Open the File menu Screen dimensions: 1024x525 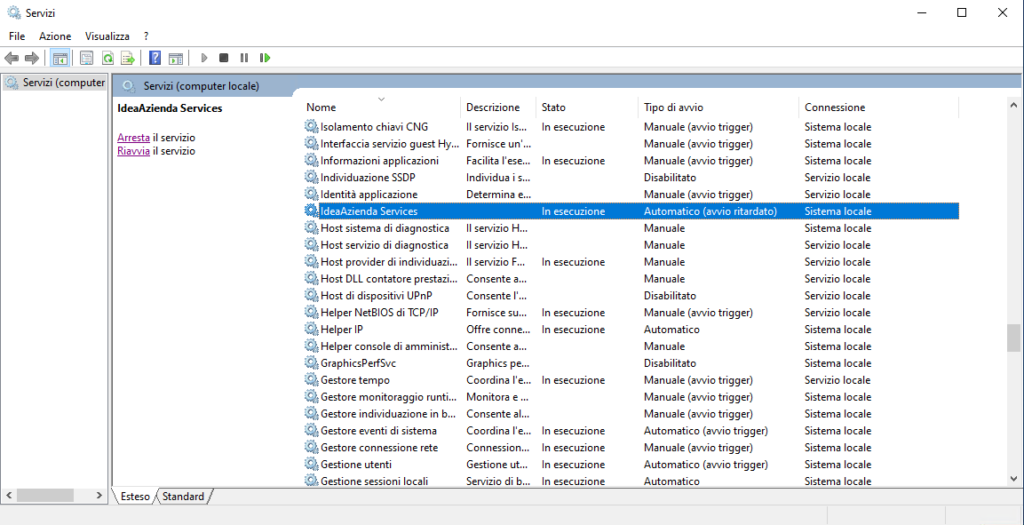[17, 37]
